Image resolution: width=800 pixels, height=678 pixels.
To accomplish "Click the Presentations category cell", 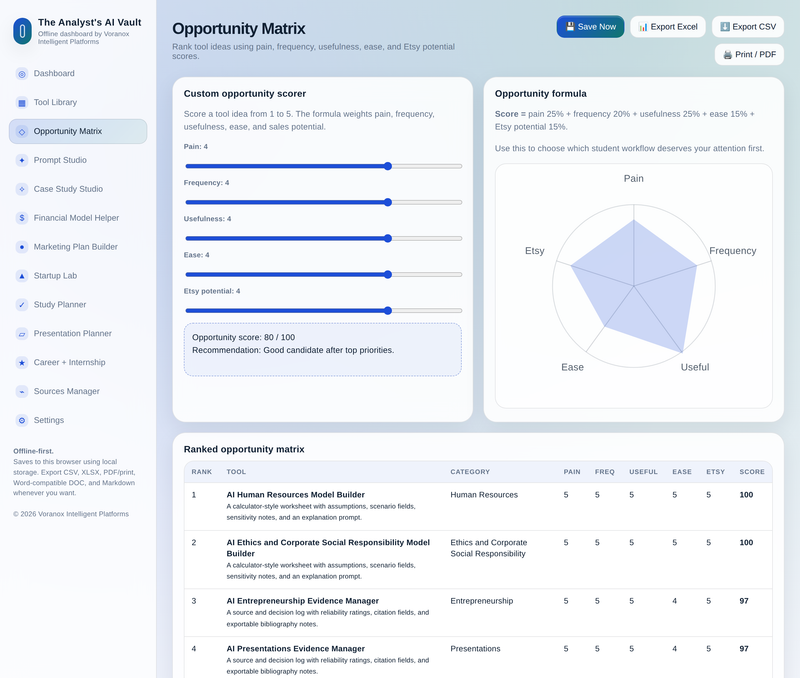I will pos(475,649).
